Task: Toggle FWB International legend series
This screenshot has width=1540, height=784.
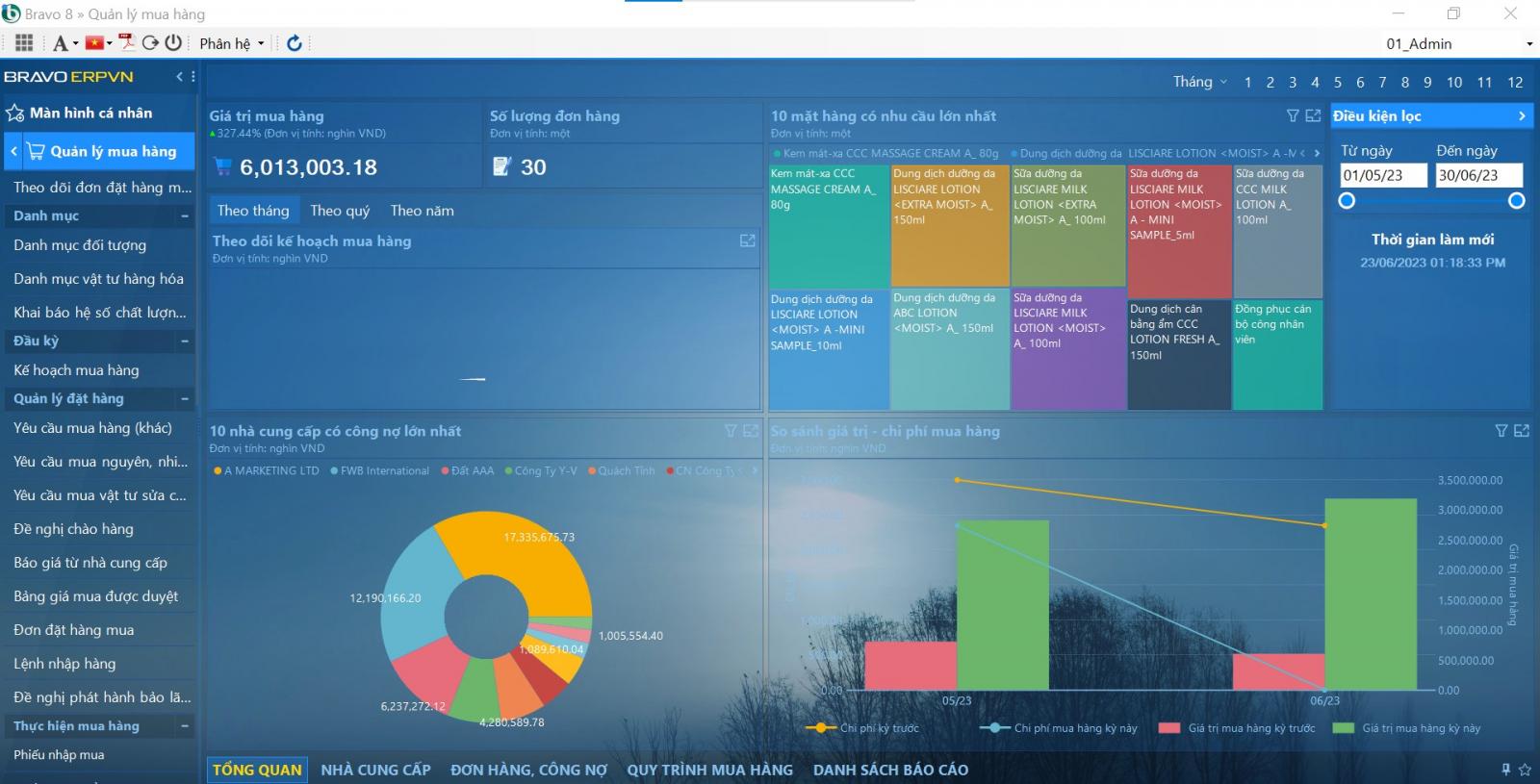Action: click(x=384, y=470)
